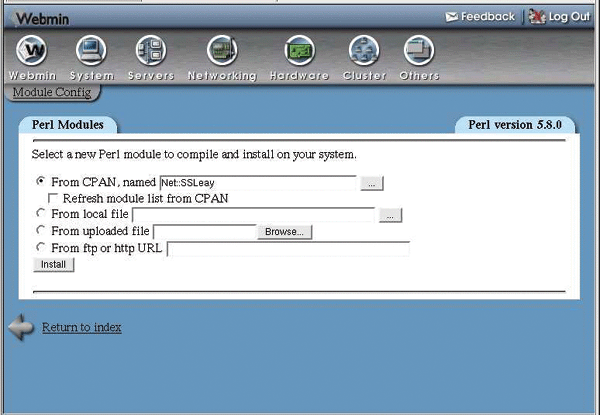Open the Others category icon
The image size is (600, 415).
pyautogui.click(x=418, y=51)
